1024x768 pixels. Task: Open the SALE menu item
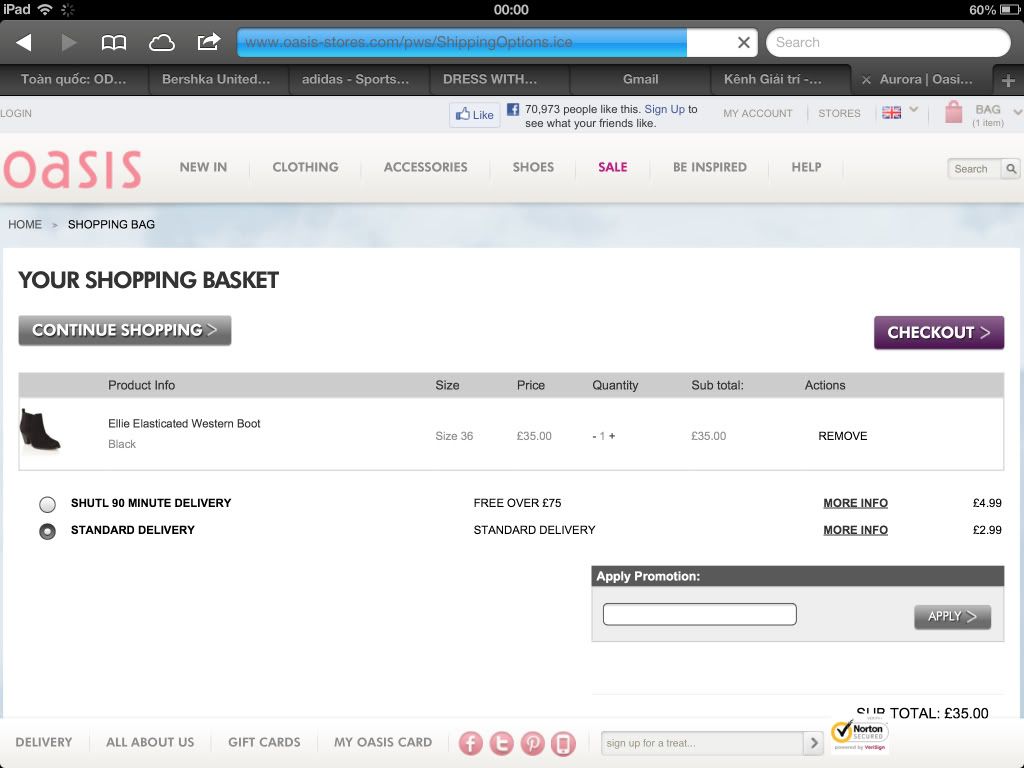coord(612,167)
